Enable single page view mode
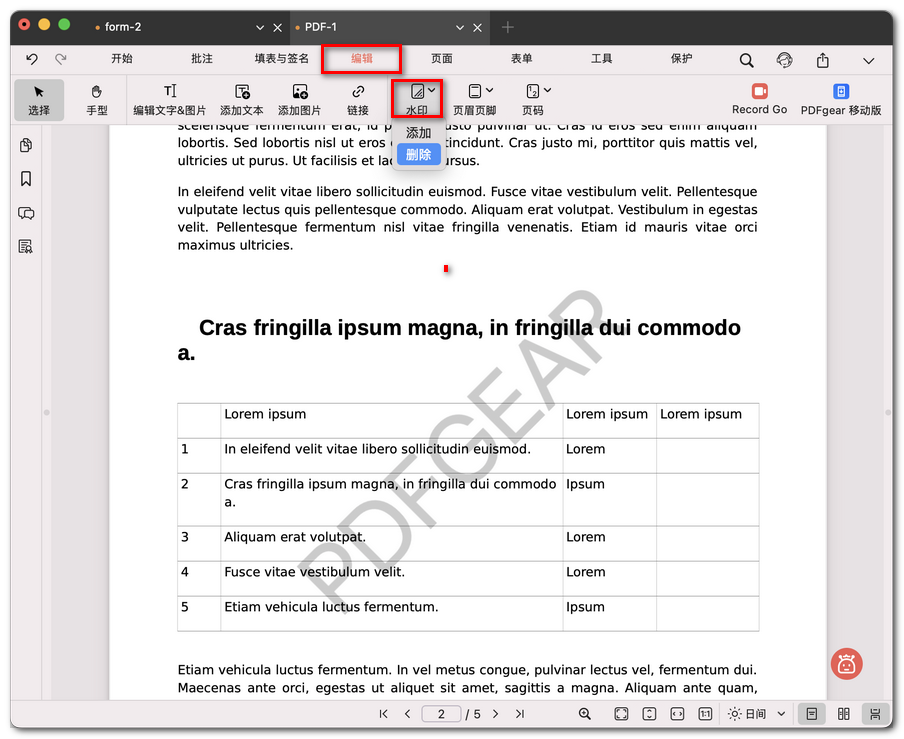Screen dimensions: 904x739 [x=812, y=714]
